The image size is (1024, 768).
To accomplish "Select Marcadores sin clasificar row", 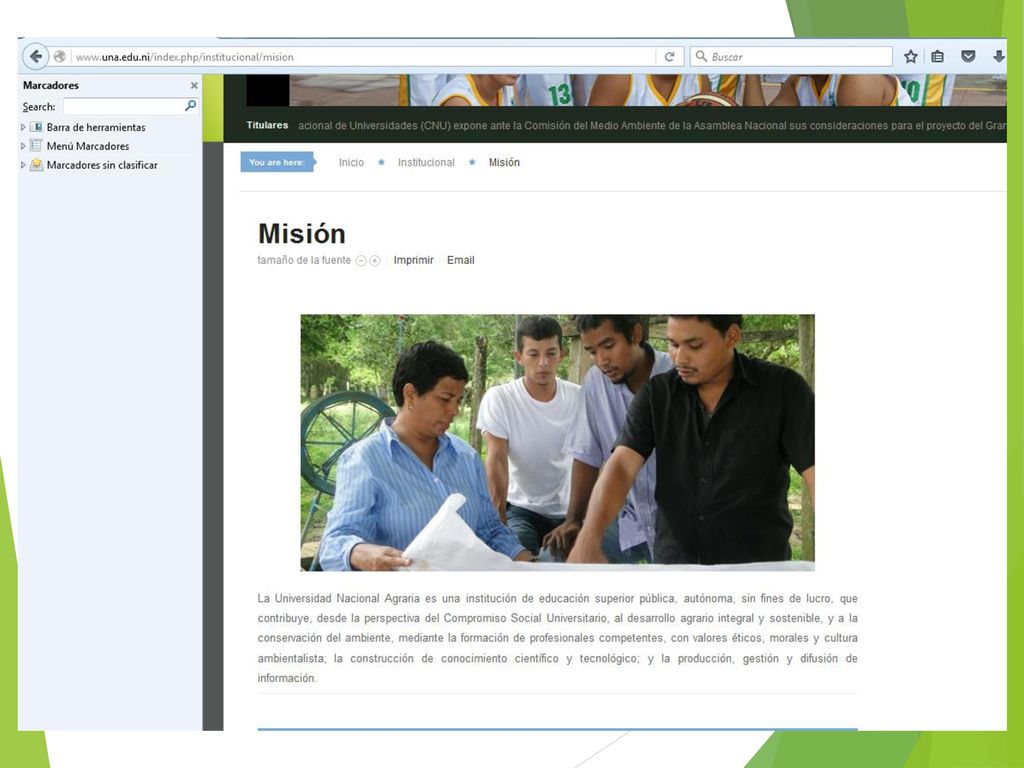I will point(110,165).
